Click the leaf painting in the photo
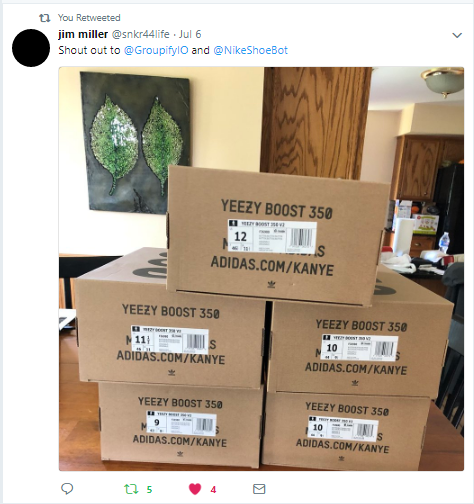 pos(136,142)
